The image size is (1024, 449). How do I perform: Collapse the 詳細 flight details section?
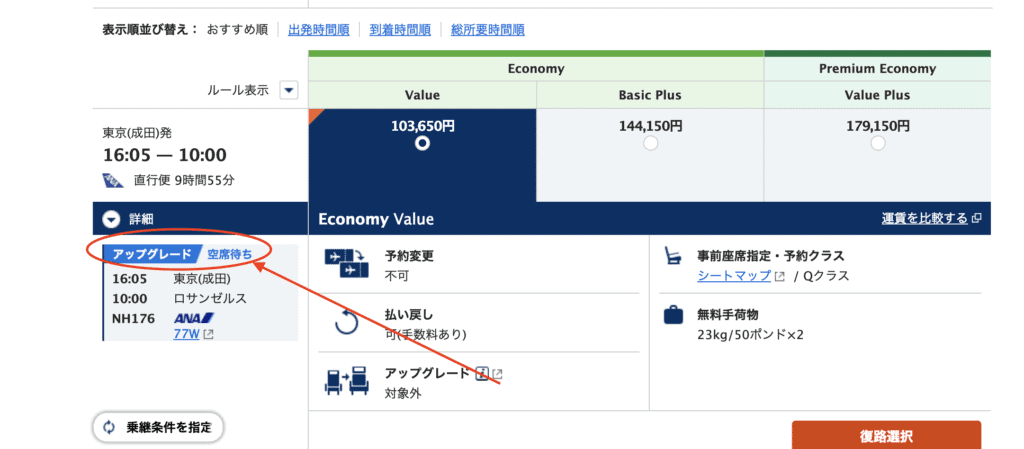pyautogui.click(x=111, y=219)
